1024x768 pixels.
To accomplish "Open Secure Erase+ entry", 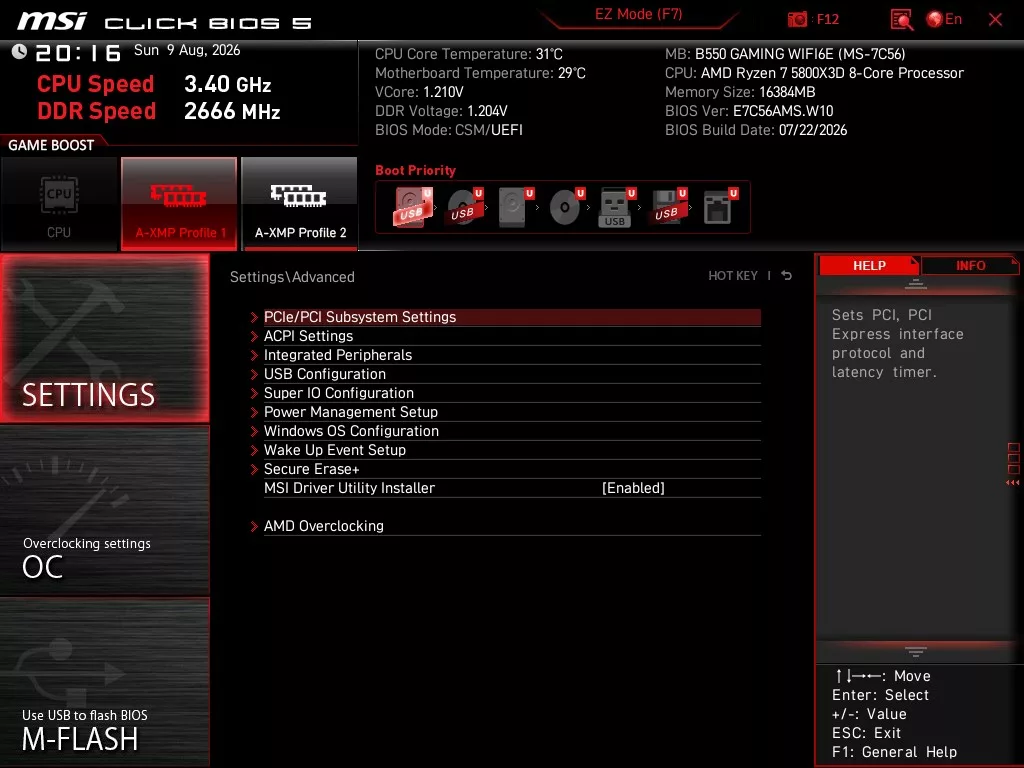I will coord(512,468).
